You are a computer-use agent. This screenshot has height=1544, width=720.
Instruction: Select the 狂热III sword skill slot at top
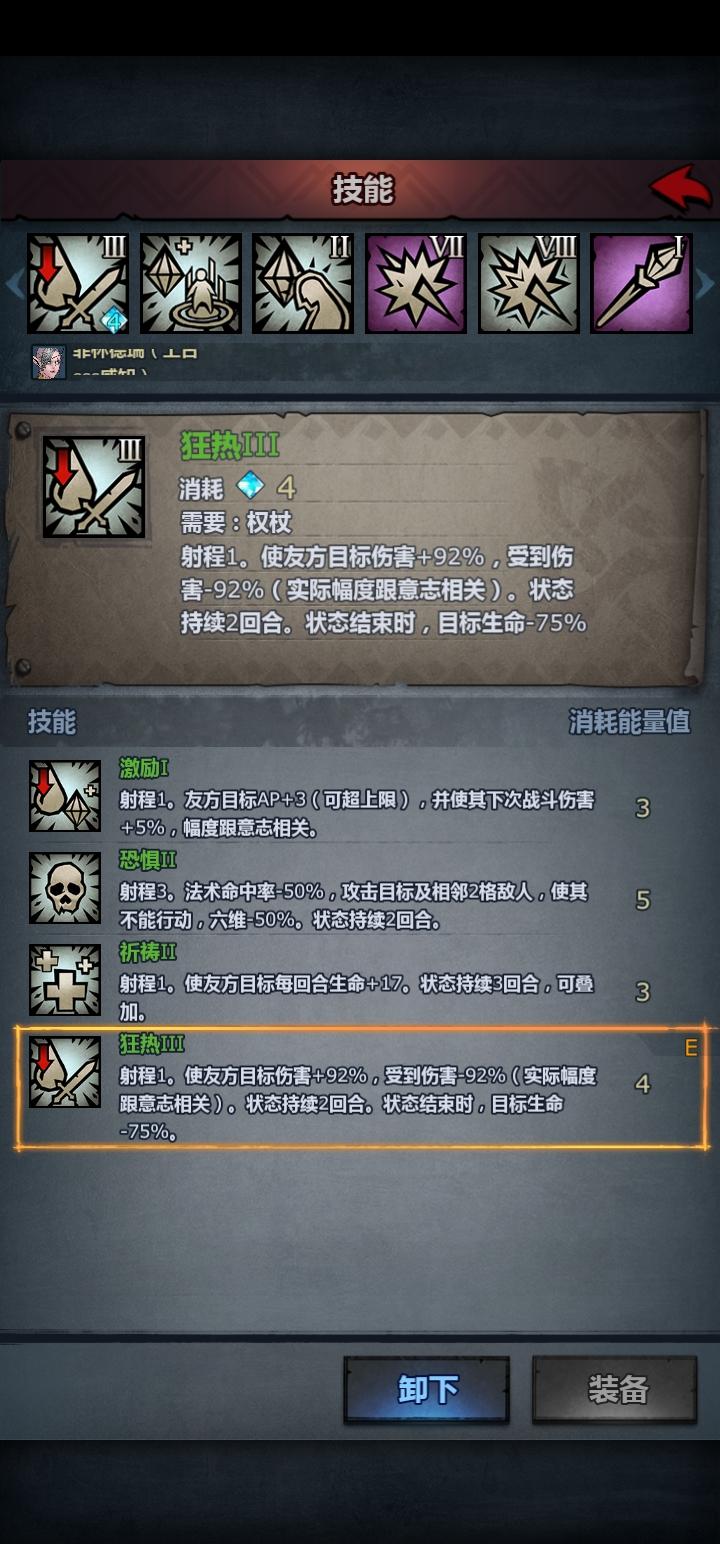click(x=77, y=284)
